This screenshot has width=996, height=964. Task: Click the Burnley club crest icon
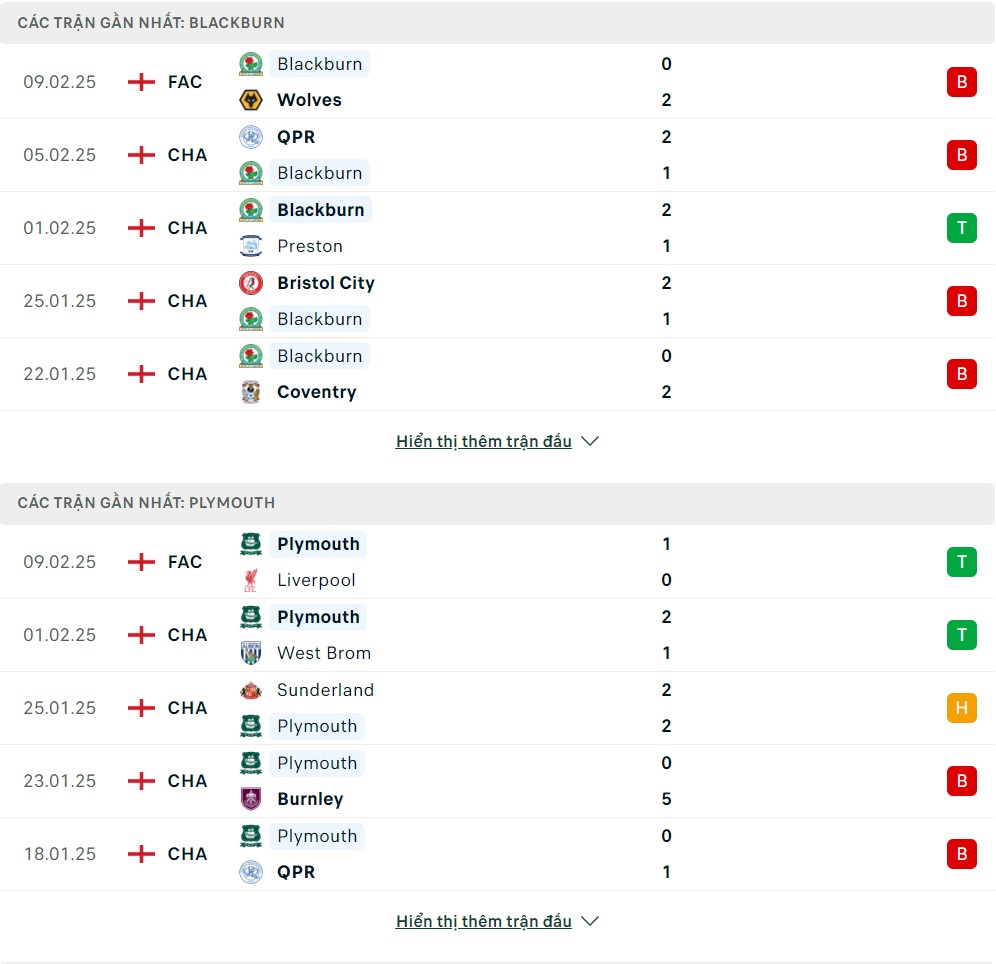(251, 800)
